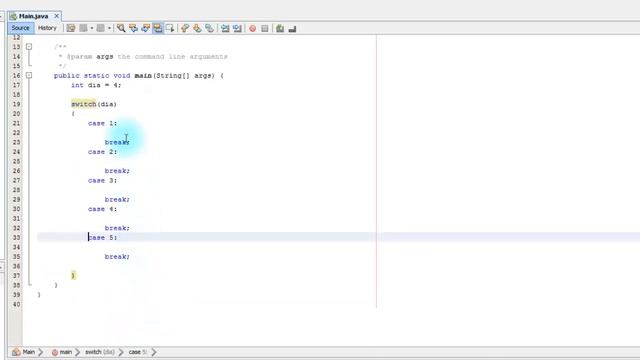Click line number 19 in the gutter
The height and width of the screenshot is (360, 640).
pyautogui.click(x=16, y=104)
